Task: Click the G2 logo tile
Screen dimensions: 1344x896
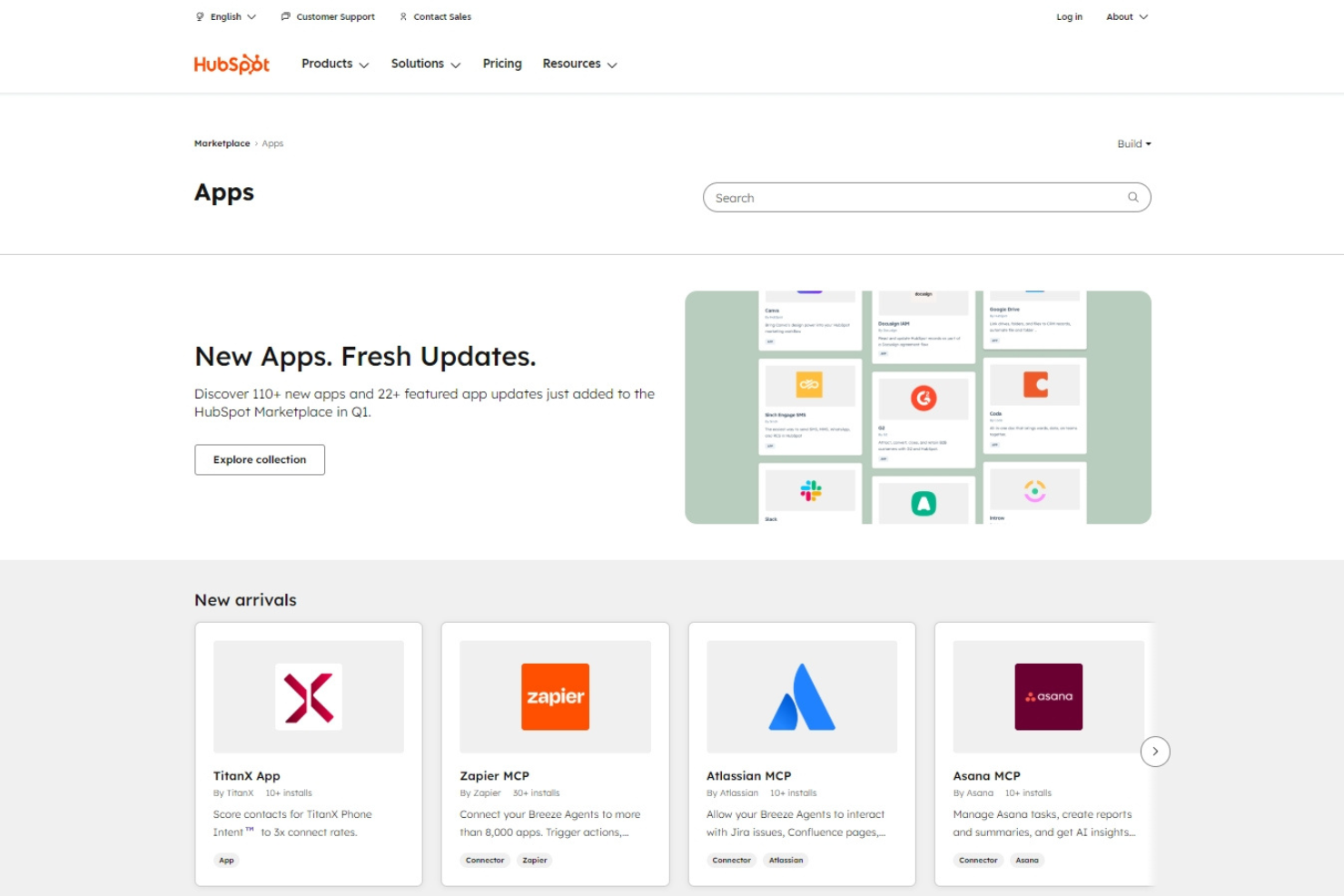Action: (x=922, y=398)
